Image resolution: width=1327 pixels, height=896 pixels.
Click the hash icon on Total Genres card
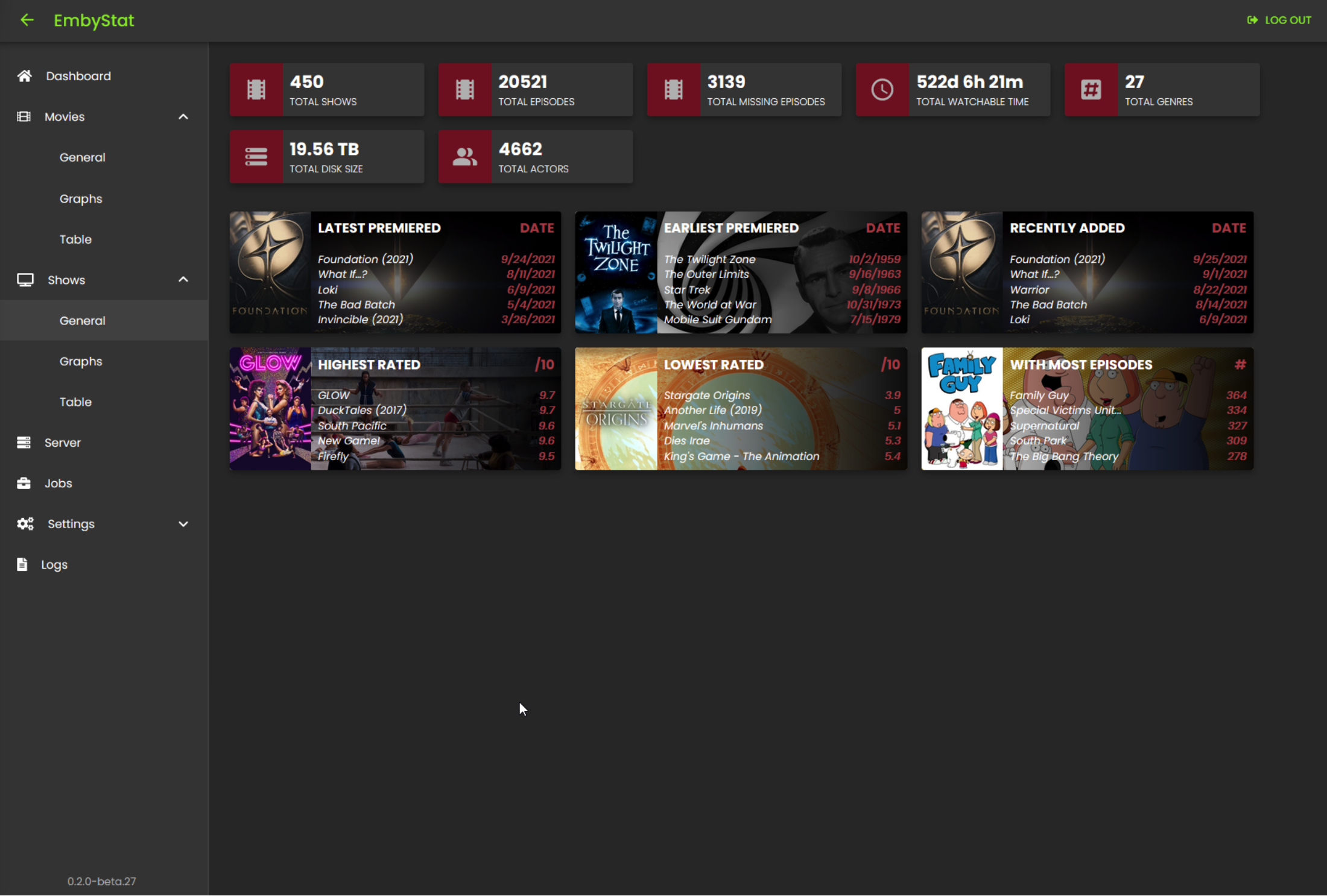pos(1091,89)
